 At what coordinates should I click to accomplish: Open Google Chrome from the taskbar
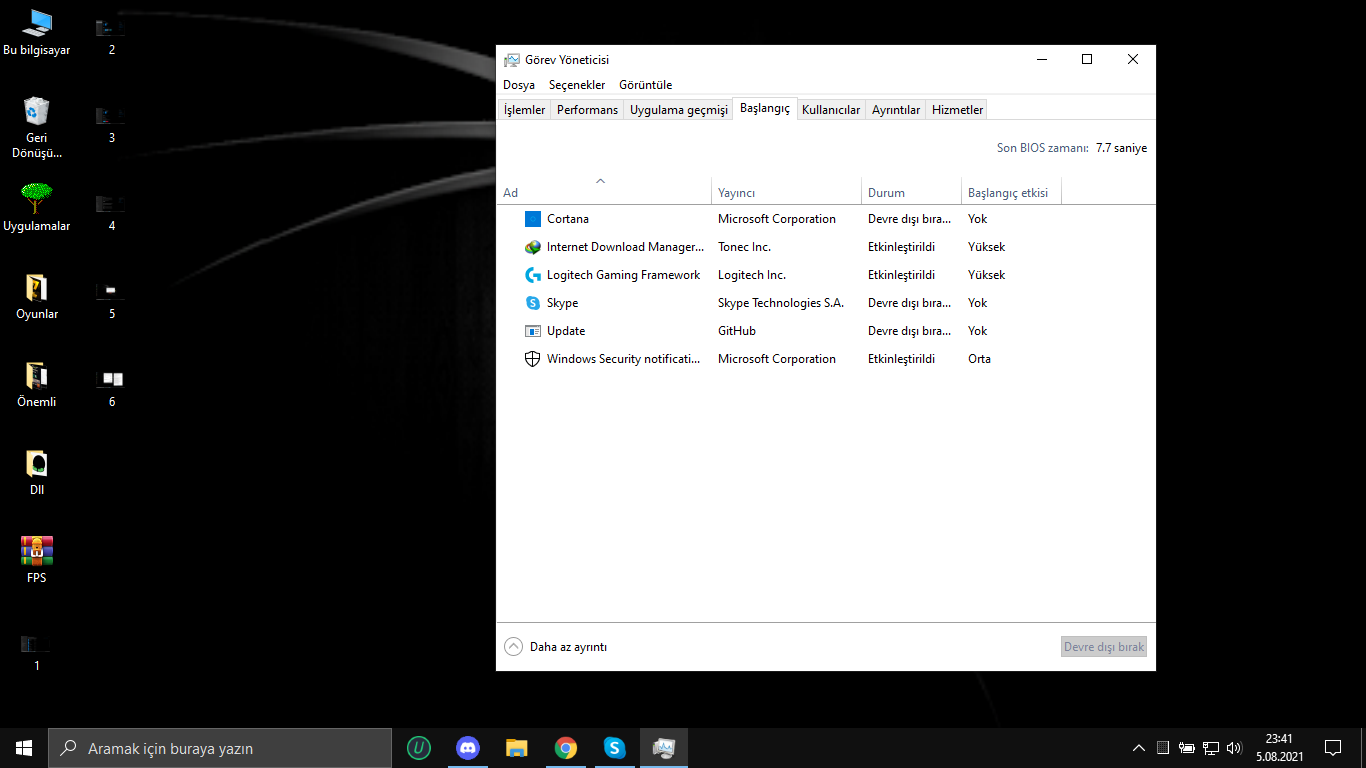point(566,748)
